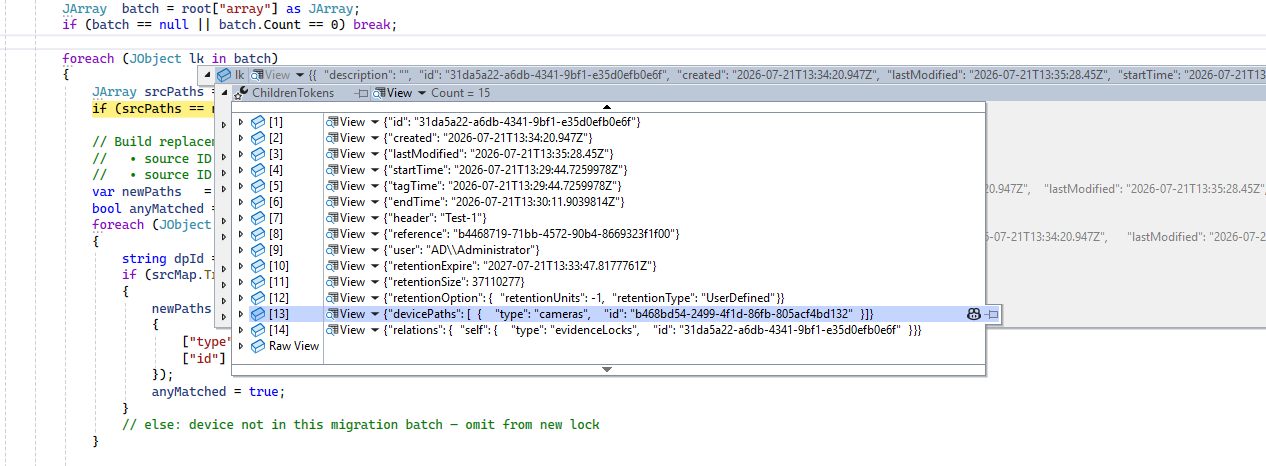Click the "Count = 15" value text
The image size is (1266, 466).
[x=460, y=93]
